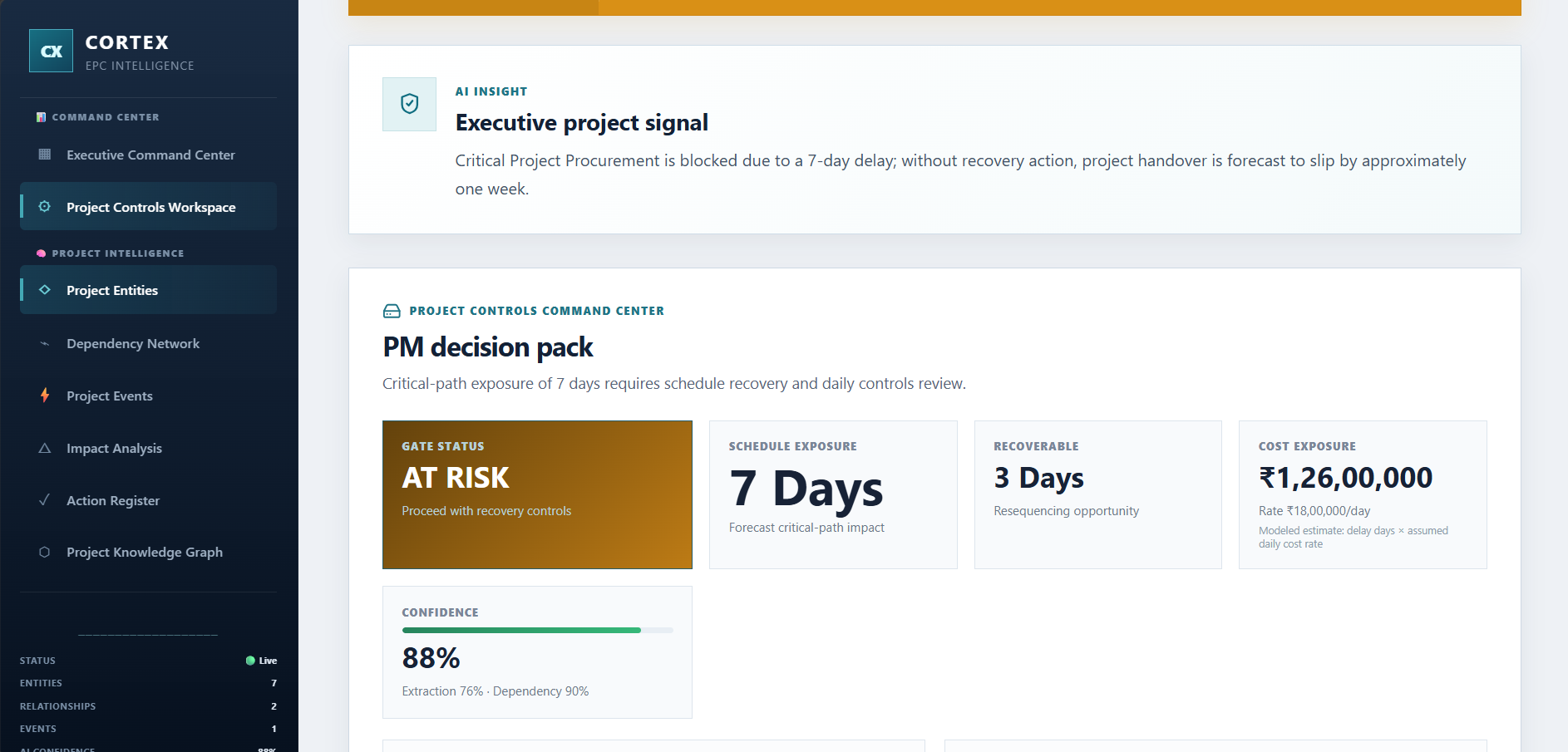
Task: Click the Project Knowledge Graph hexagon icon
Action: (45, 552)
